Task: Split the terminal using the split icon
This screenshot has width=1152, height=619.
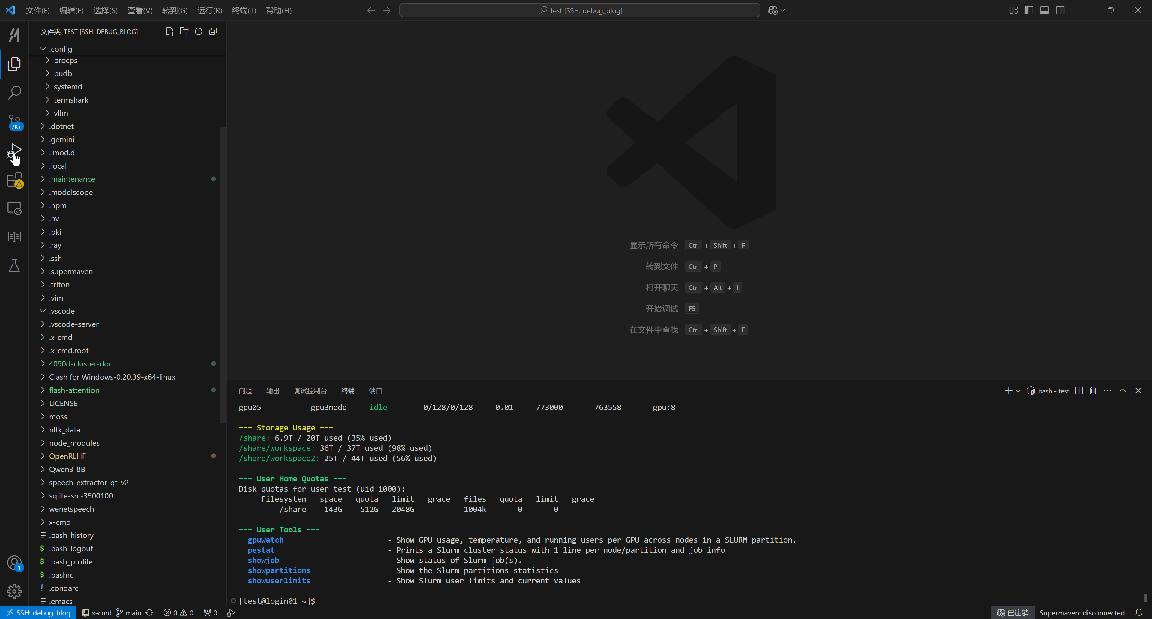Action: (1078, 391)
